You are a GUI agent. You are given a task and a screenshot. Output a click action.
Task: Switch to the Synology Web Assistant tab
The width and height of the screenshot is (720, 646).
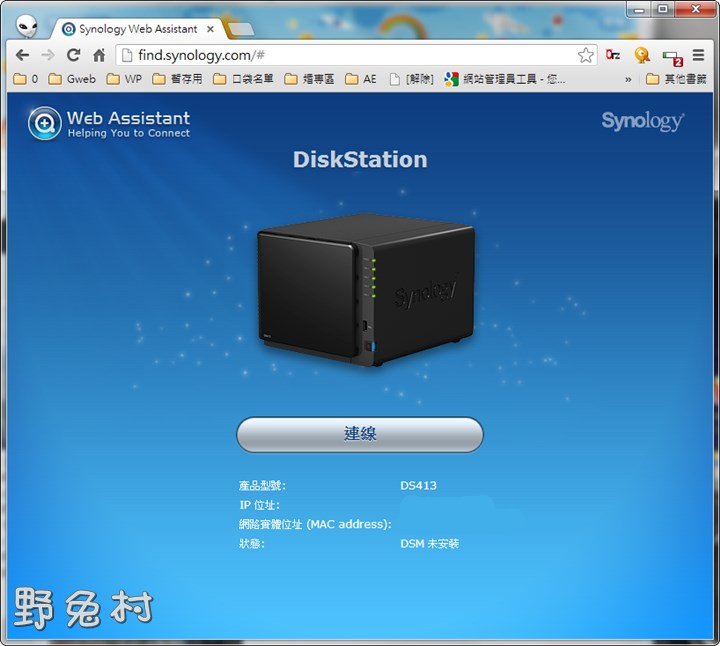138,29
